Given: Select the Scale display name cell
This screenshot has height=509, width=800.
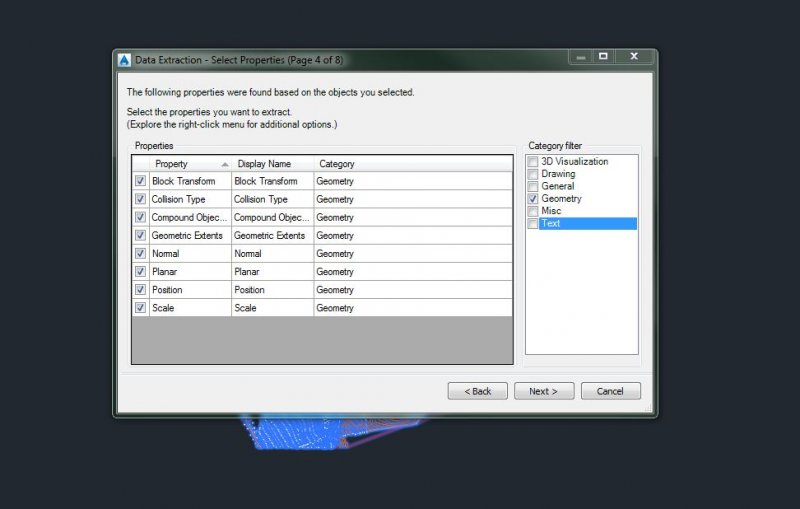Looking at the screenshot, I should [x=272, y=308].
